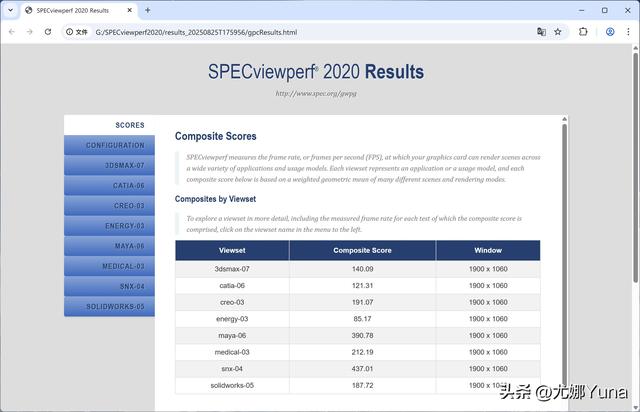This screenshot has width=640, height=412.
Task: Click the Composites by Viewset heading
Action: point(215,199)
